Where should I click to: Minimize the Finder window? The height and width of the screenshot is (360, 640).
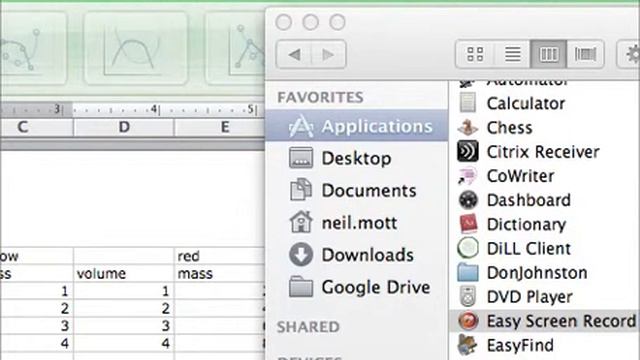(311, 22)
